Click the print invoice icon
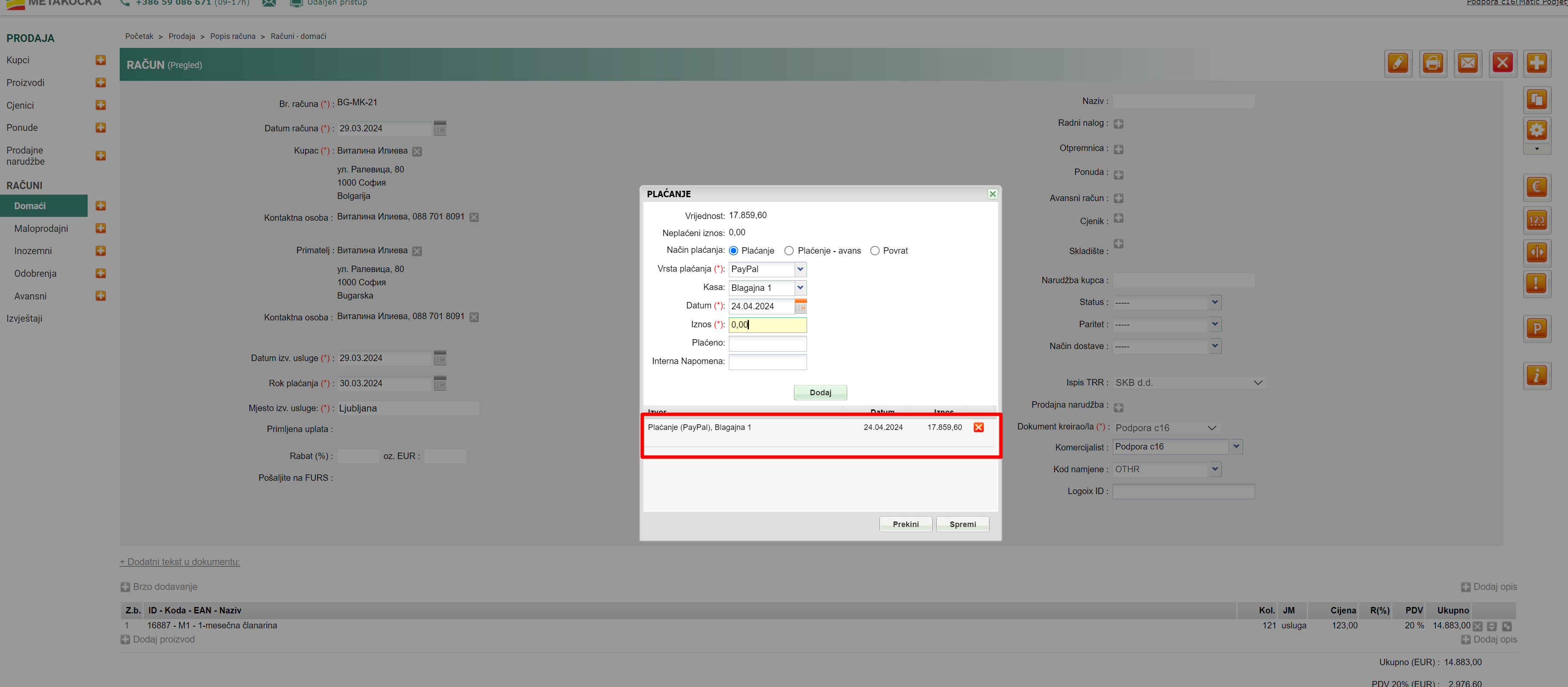Viewport: 1568px width, 687px height. (x=1432, y=63)
